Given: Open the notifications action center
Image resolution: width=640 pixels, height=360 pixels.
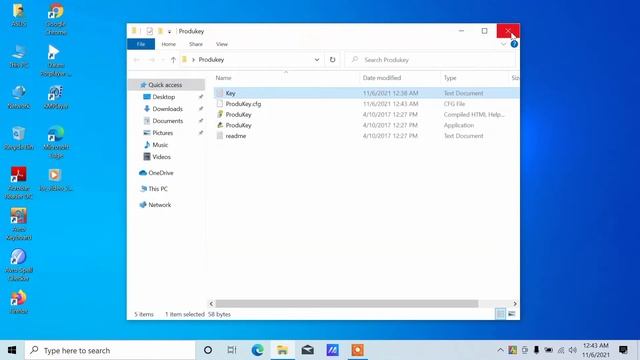Looking at the screenshot, I should [x=623, y=350].
